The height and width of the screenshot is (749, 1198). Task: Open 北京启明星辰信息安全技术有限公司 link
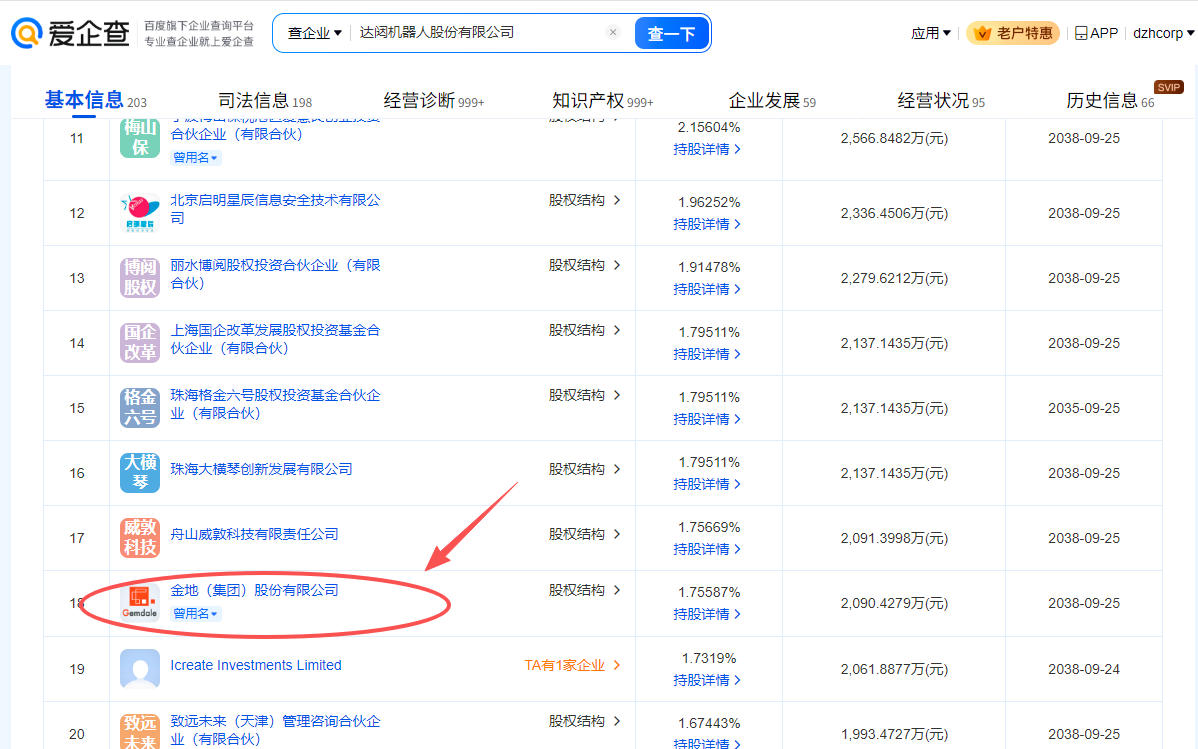[x=275, y=209]
